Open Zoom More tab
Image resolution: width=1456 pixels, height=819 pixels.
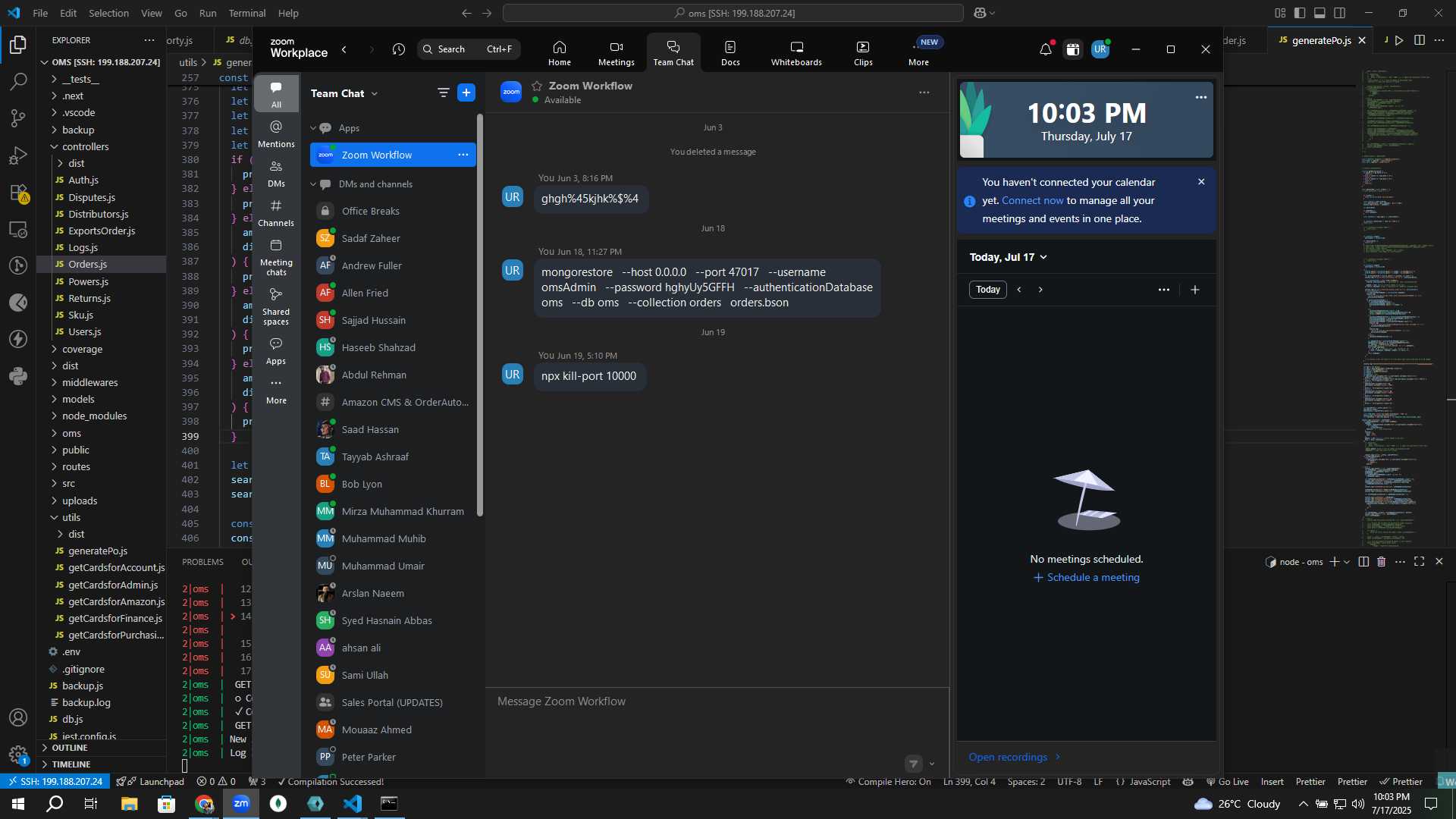pos(918,53)
